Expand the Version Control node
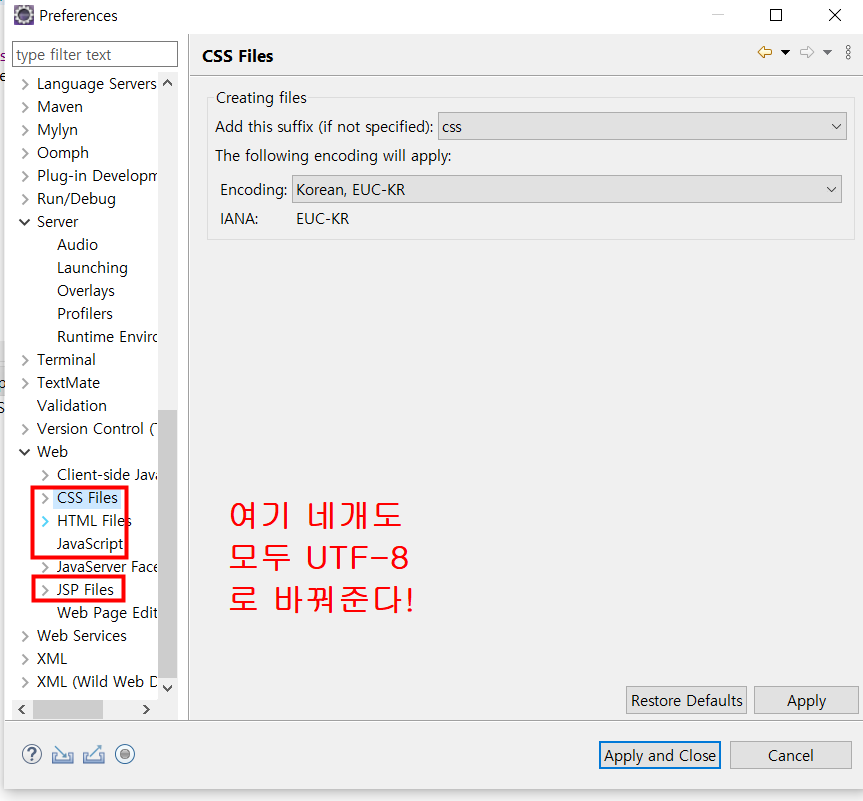863x801 pixels. [x=25, y=429]
